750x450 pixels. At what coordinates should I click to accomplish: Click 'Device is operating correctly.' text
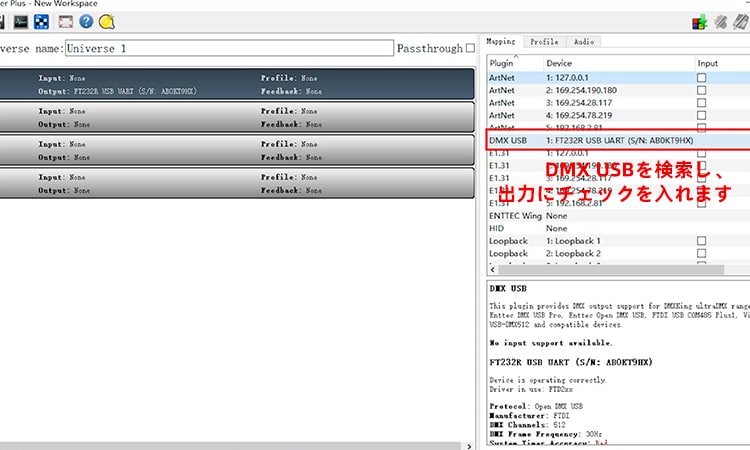548,380
